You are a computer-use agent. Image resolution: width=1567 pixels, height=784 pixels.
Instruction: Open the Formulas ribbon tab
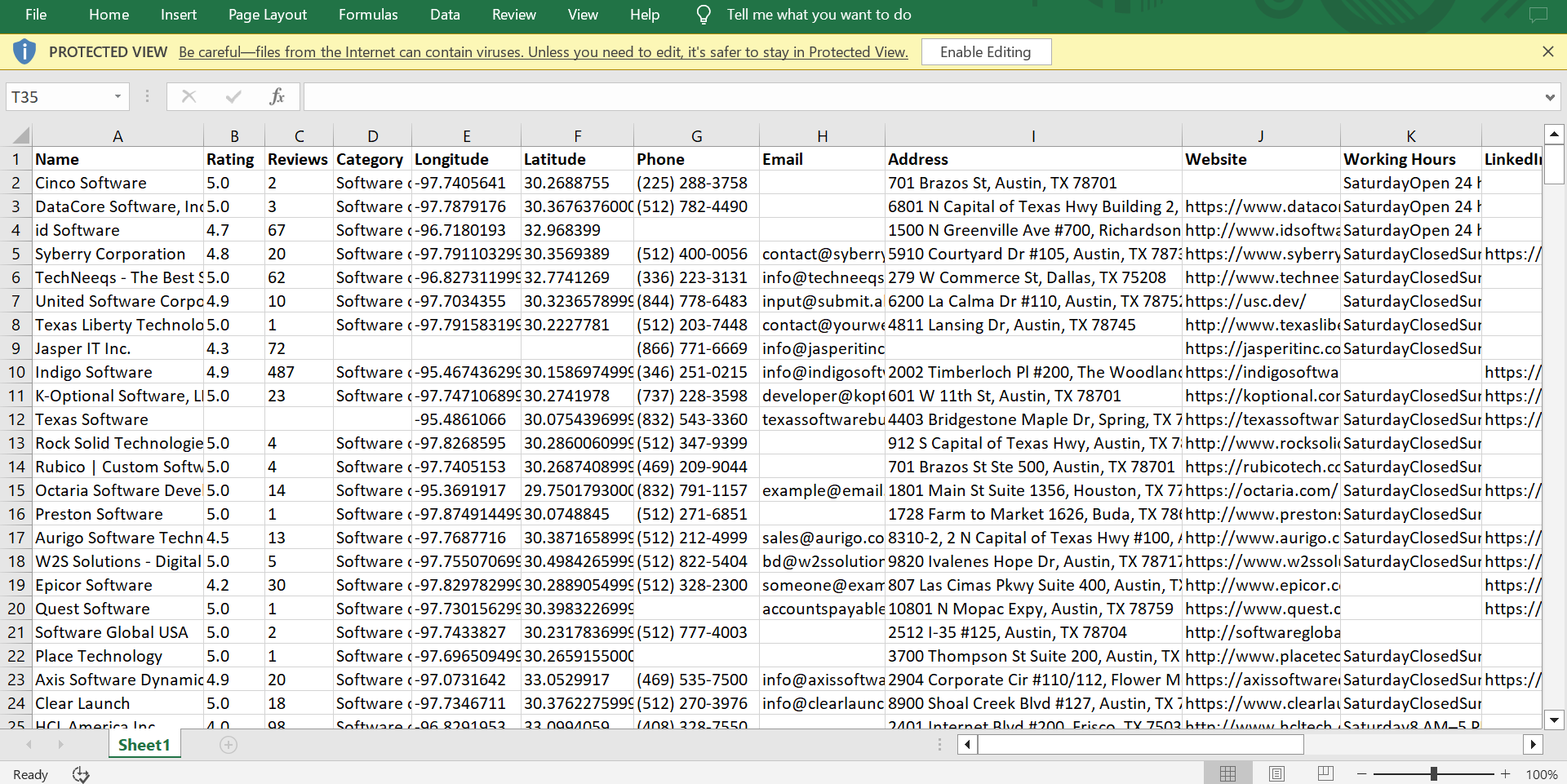[x=368, y=15]
